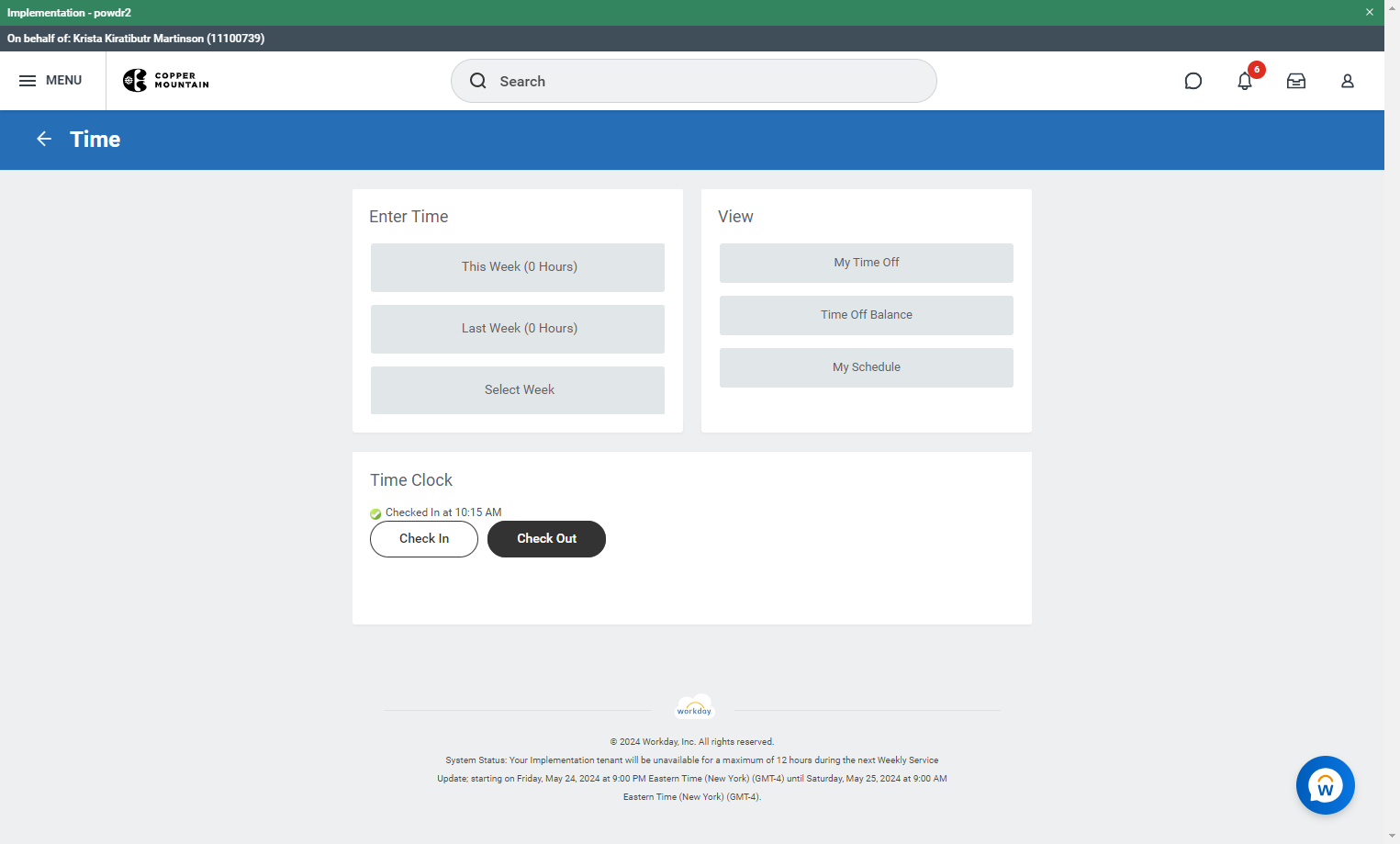The width and height of the screenshot is (1400, 844).
Task: Click the Copper Mountain logo
Action: (166, 81)
